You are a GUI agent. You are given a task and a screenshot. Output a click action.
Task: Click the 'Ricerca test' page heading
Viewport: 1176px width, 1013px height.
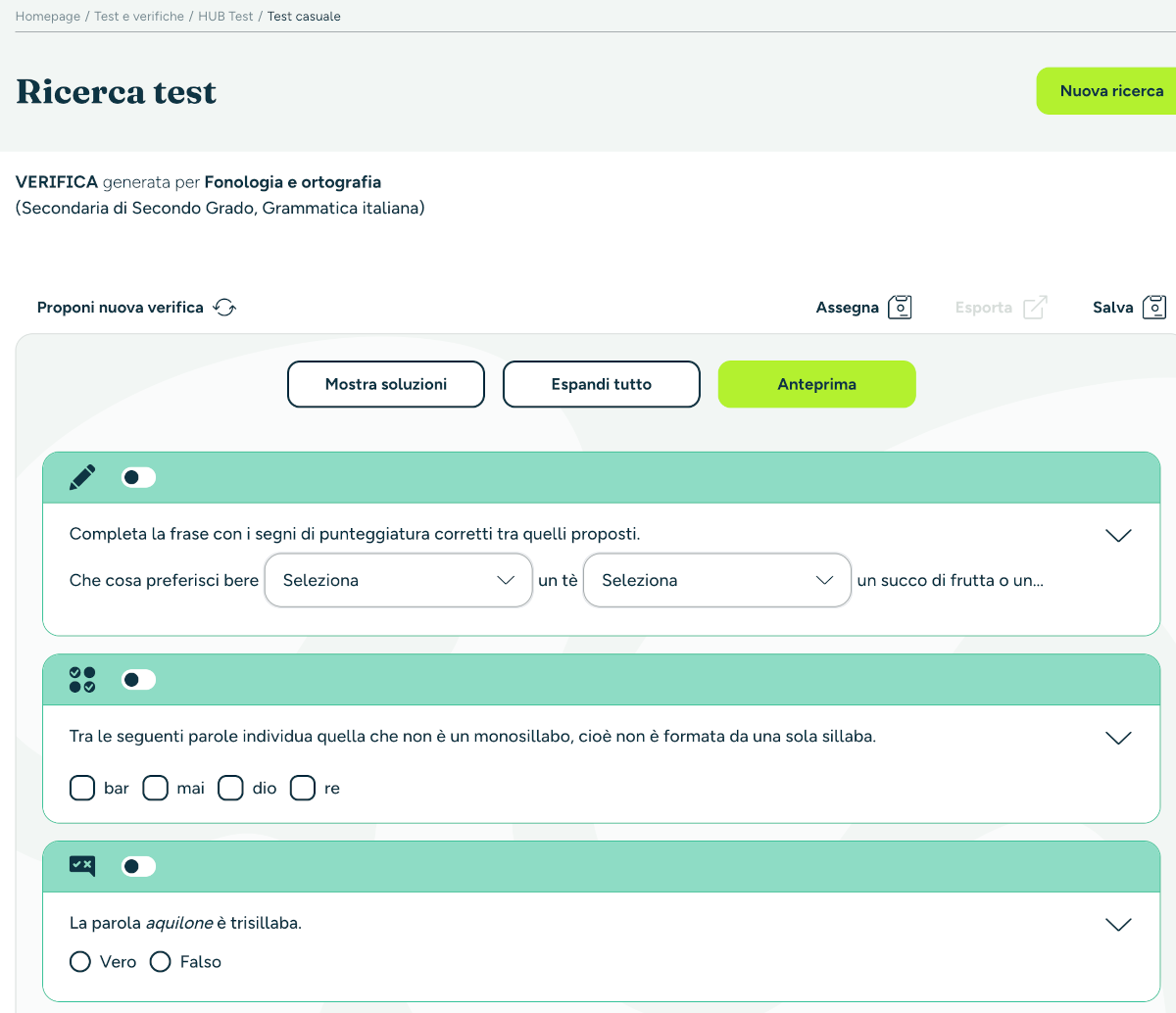(117, 92)
